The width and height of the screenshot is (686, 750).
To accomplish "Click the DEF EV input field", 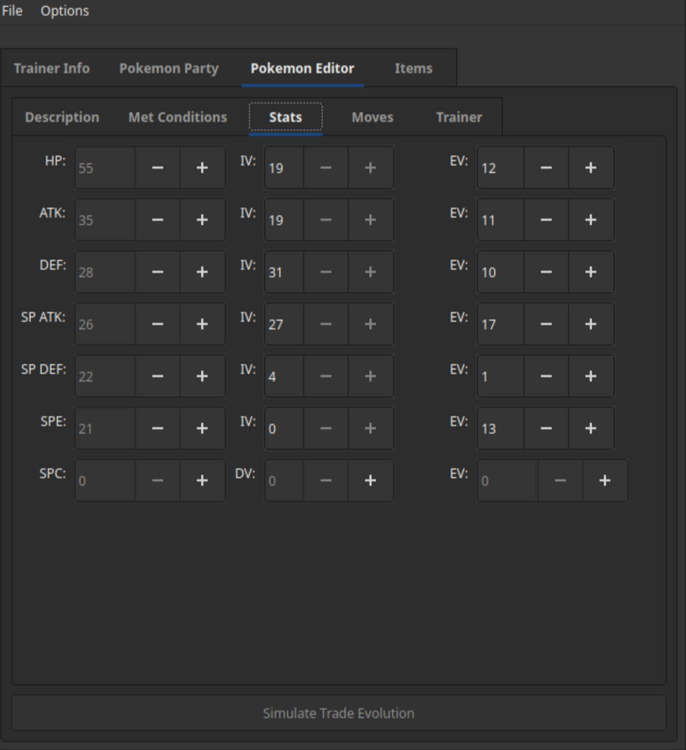I will pos(500,272).
